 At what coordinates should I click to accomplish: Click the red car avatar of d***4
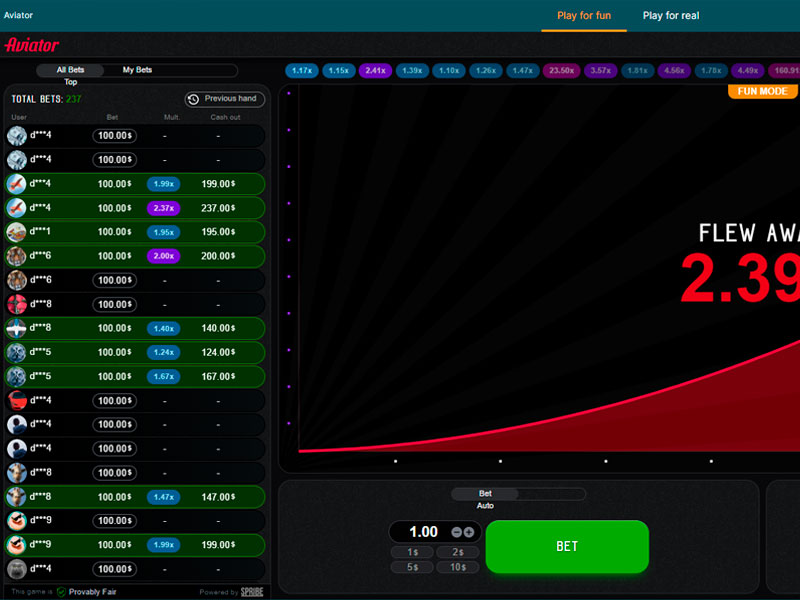[17, 400]
